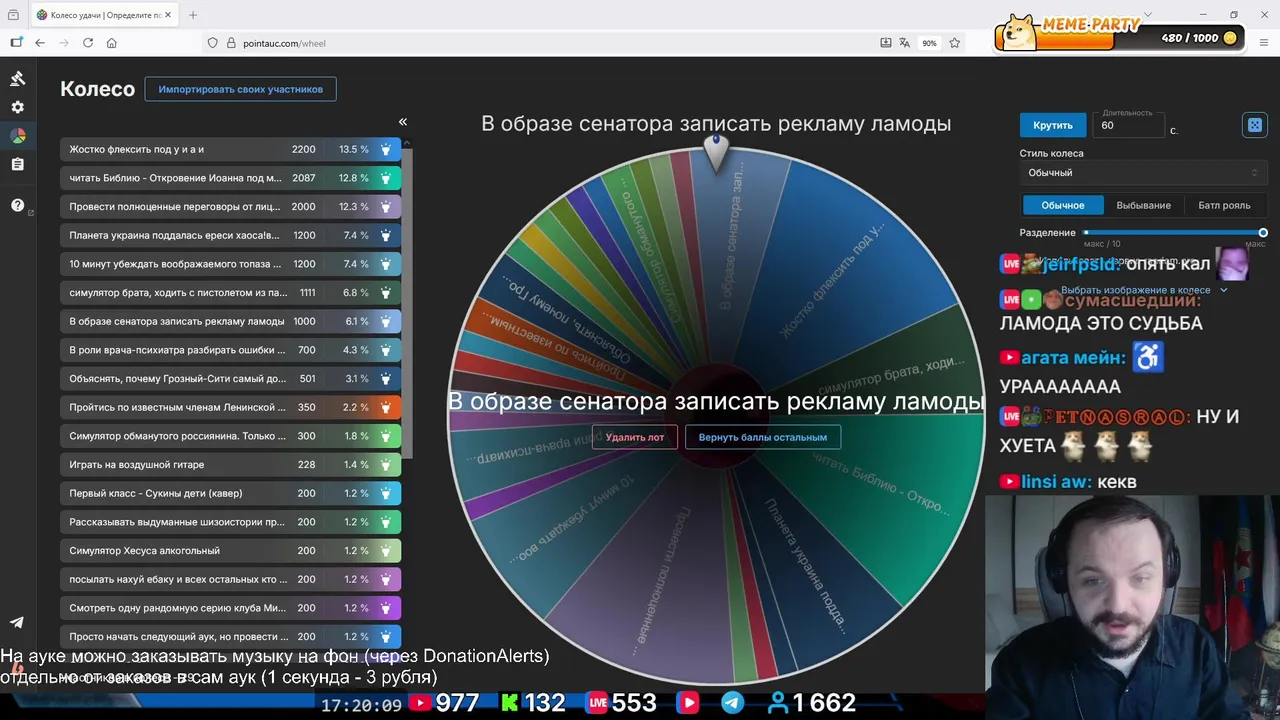Highlight lot '10 минут убеждать воображаемого топаза'

tap(386, 264)
